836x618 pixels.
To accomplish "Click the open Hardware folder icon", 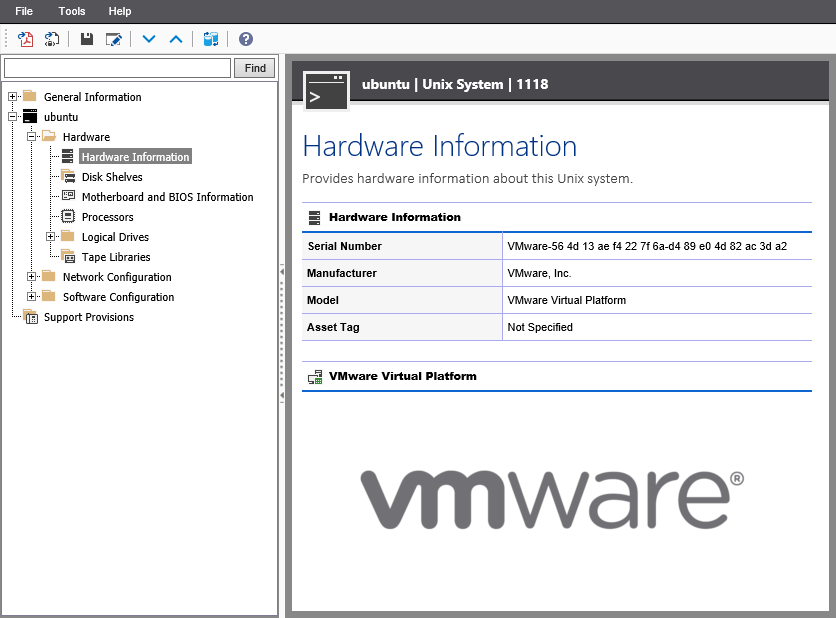I will [x=49, y=137].
